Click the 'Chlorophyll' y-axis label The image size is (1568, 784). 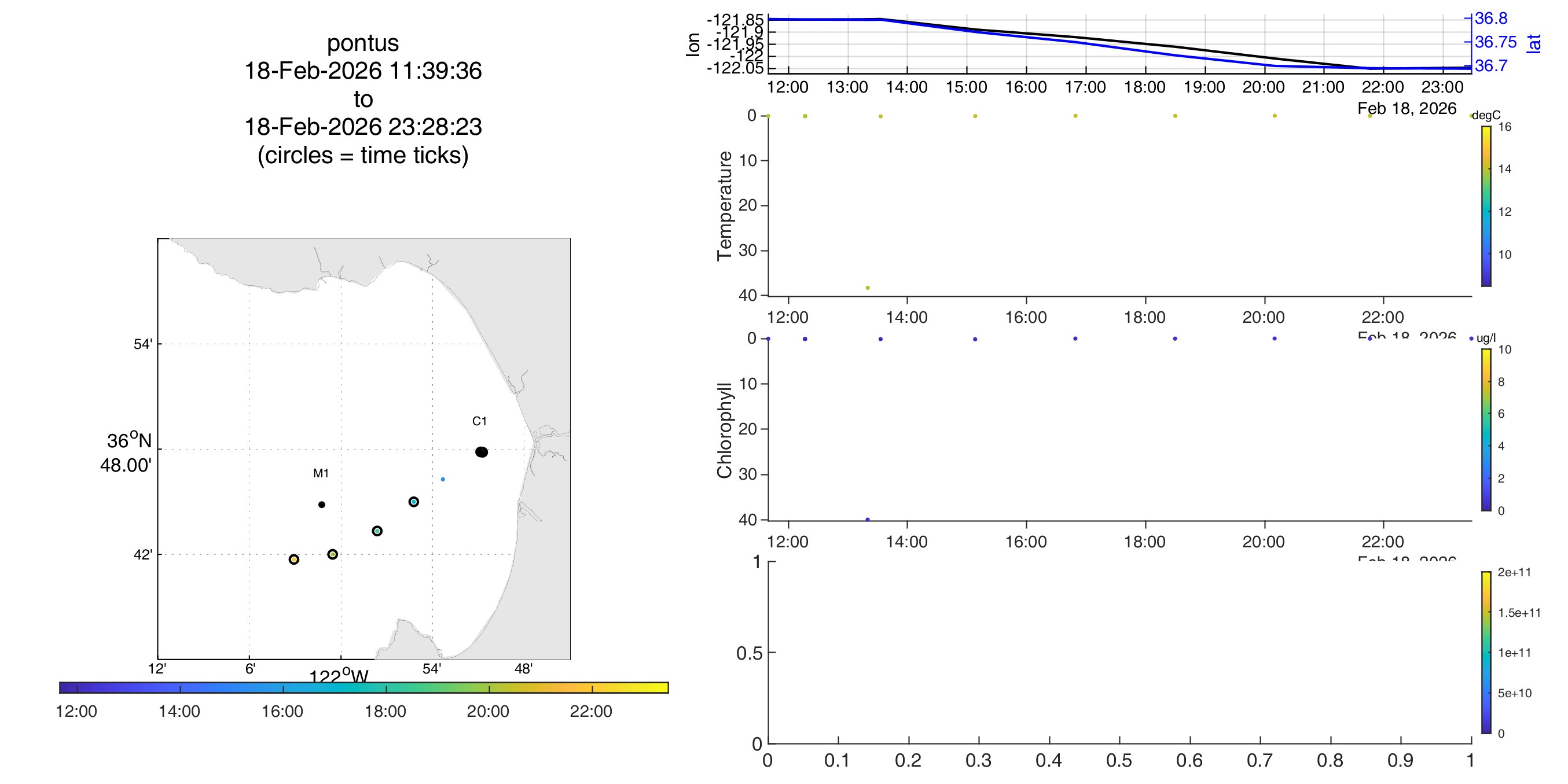tap(724, 430)
